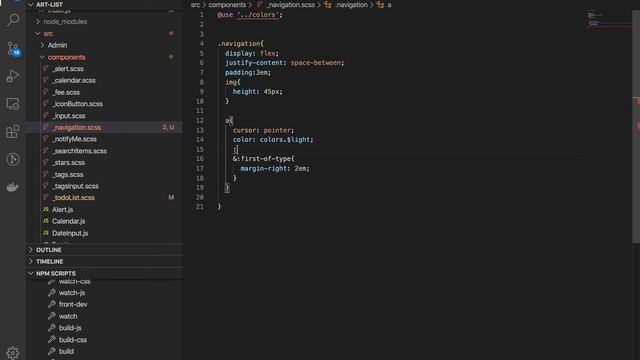
Task: Click the '../colors' import path
Action: coord(258,15)
